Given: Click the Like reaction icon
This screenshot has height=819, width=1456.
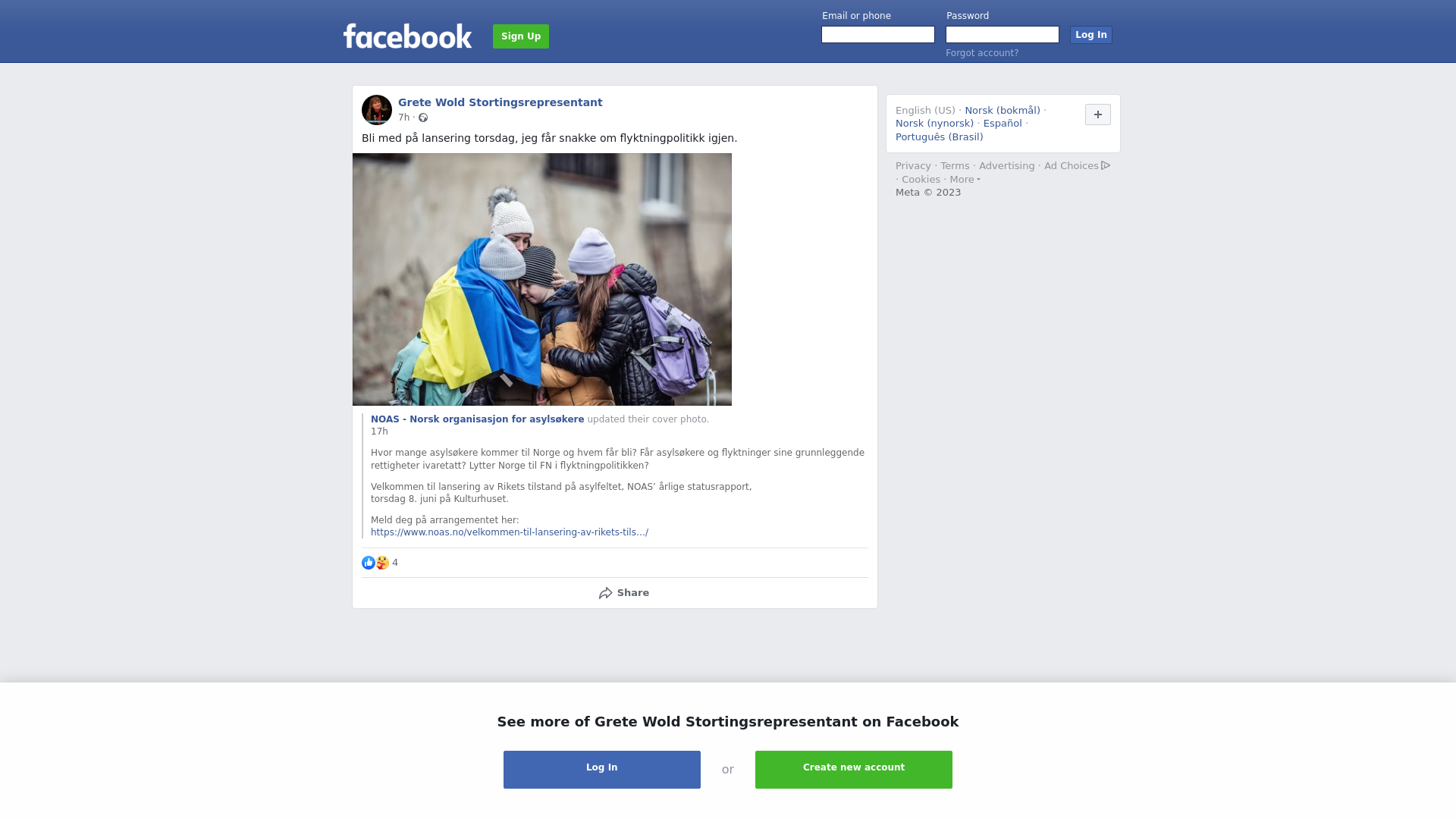Looking at the screenshot, I should coord(369,563).
